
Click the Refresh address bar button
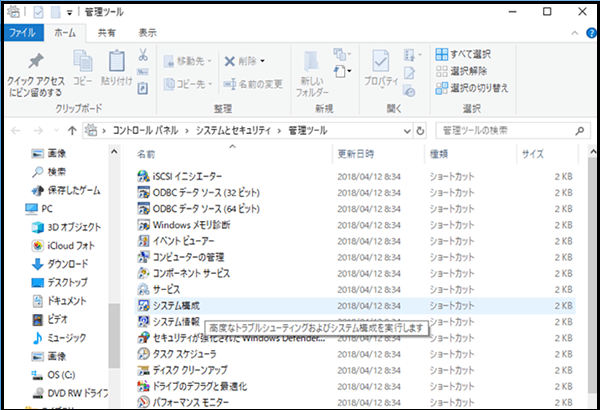[420, 131]
